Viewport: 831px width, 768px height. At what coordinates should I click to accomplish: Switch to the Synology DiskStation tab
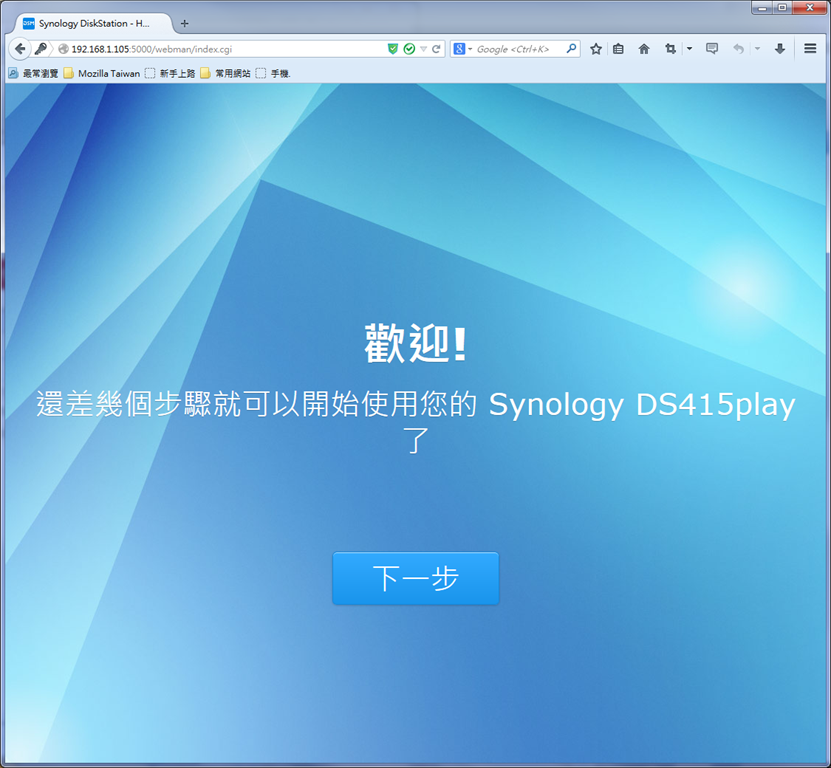[x=93, y=23]
